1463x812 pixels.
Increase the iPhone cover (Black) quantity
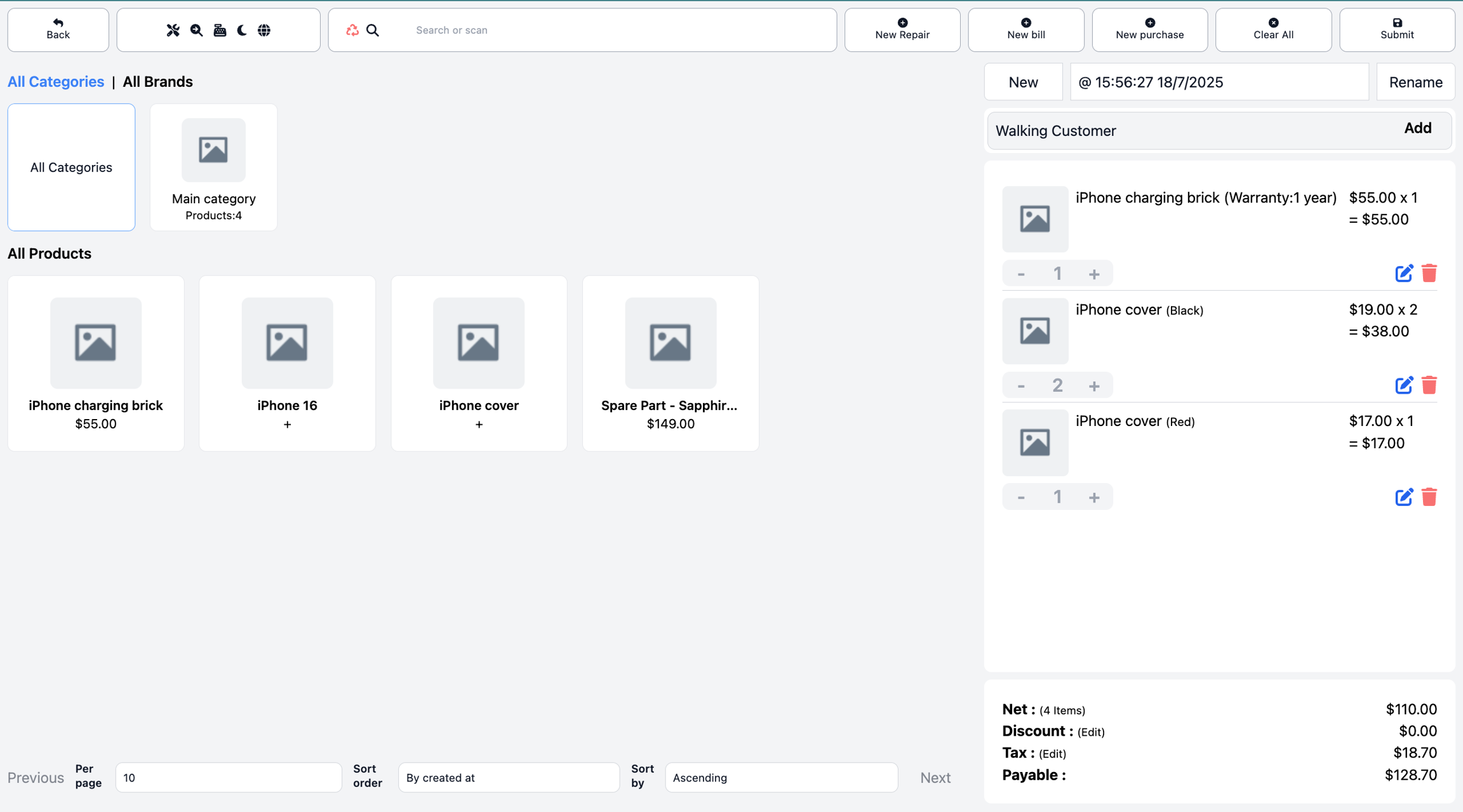(x=1093, y=386)
